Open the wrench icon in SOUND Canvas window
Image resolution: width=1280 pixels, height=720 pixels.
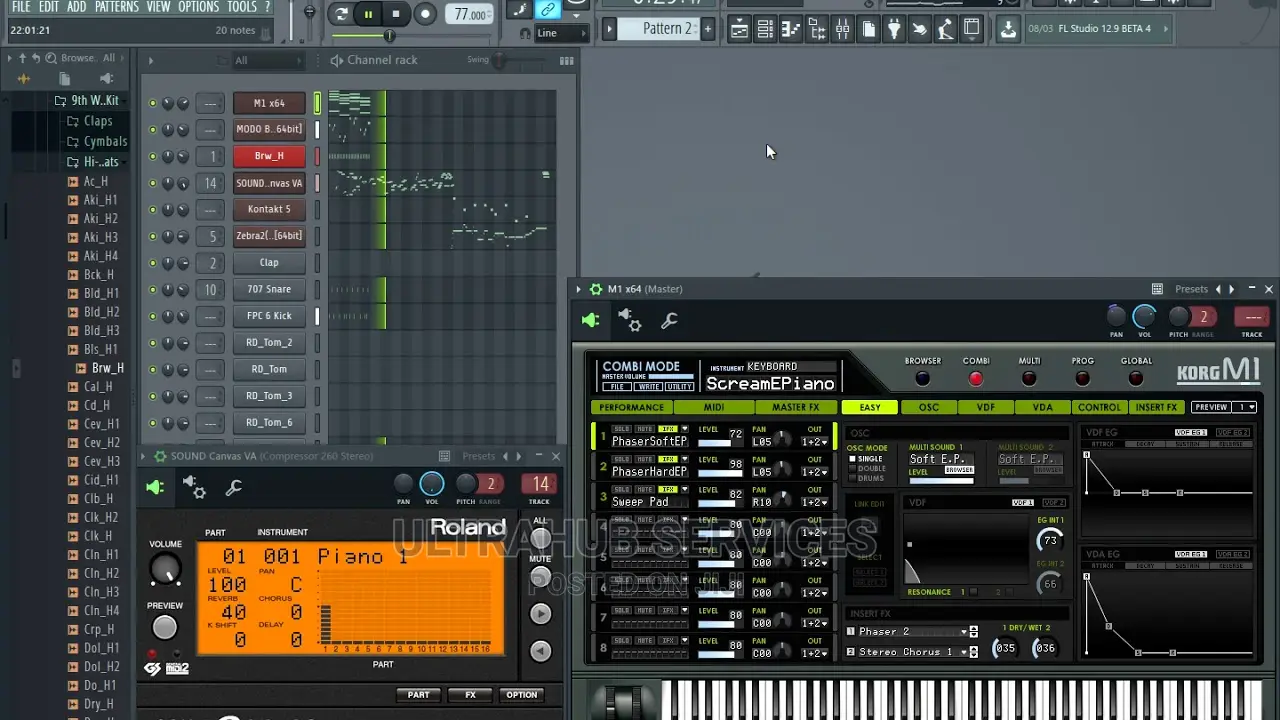click(x=234, y=487)
